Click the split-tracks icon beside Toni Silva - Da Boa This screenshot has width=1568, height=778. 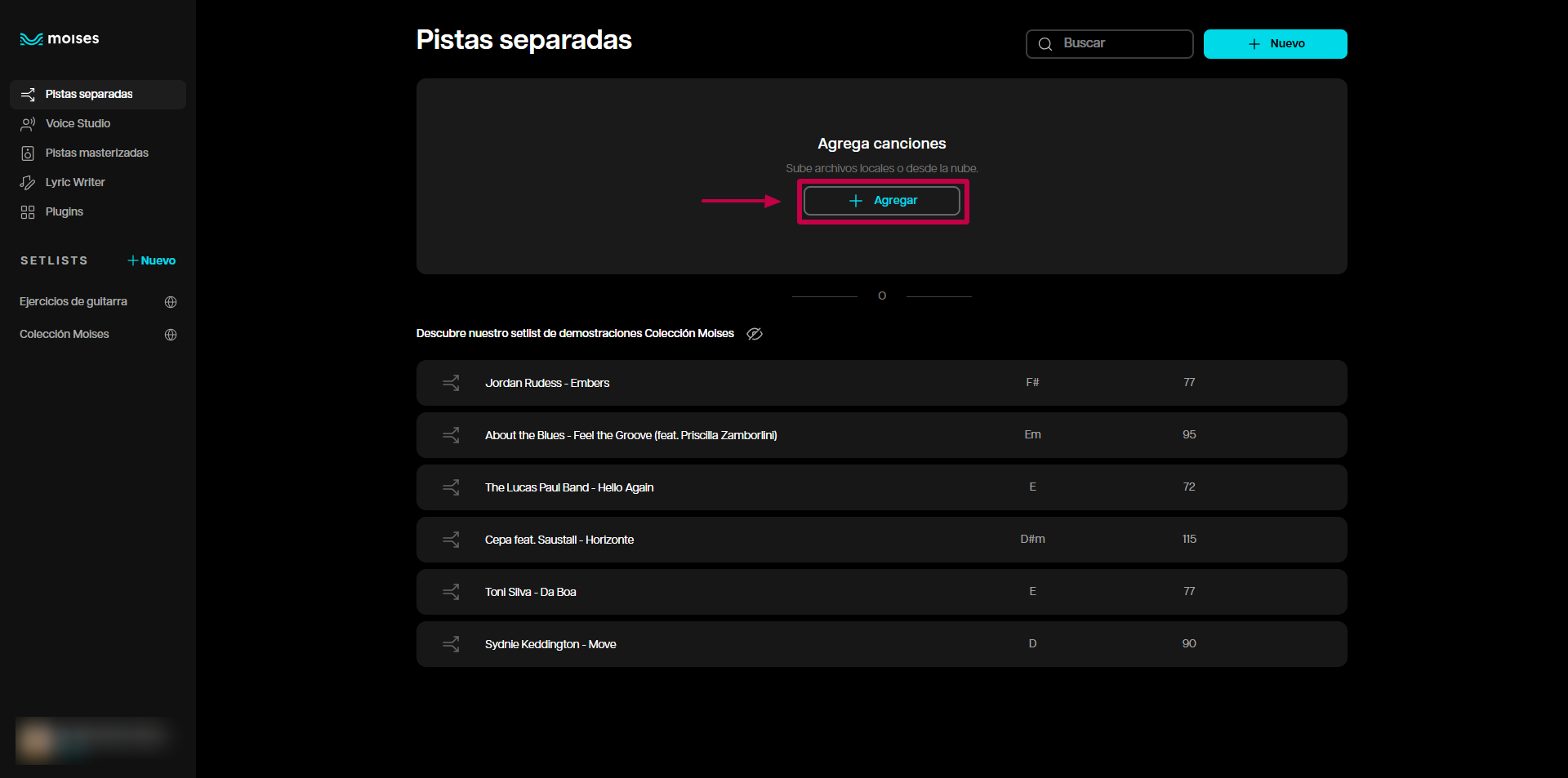[x=451, y=592]
